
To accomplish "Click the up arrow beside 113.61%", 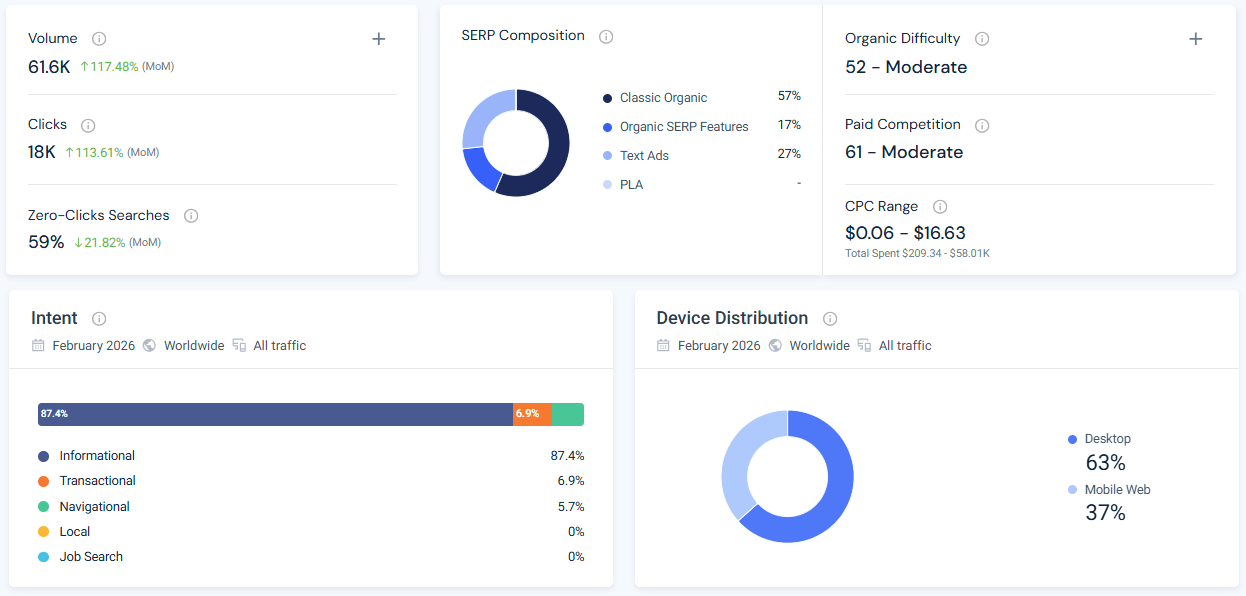I will click(x=69, y=153).
